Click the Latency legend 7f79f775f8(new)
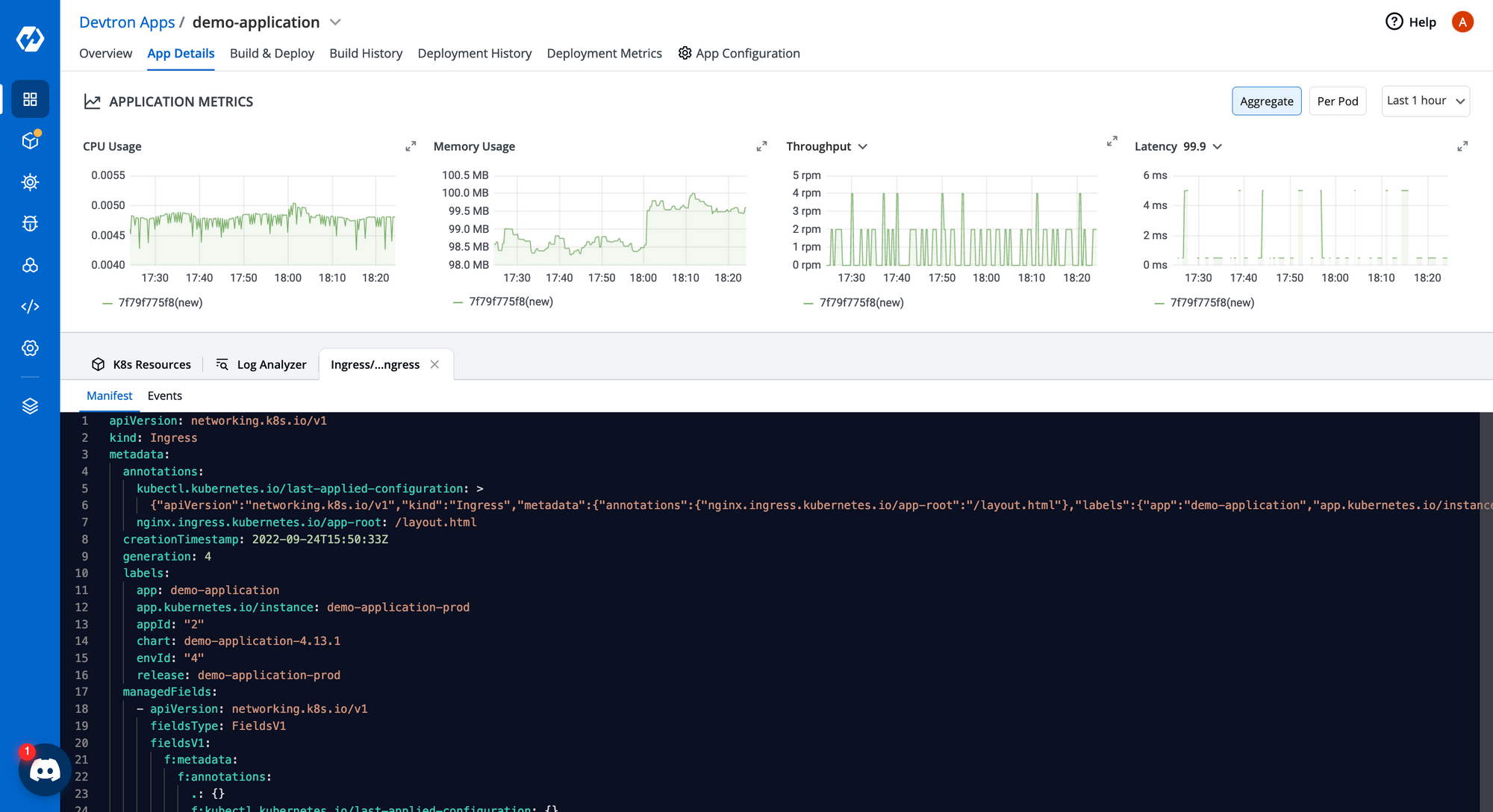This screenshot has height=812, width=1493. click(1205, 302)
